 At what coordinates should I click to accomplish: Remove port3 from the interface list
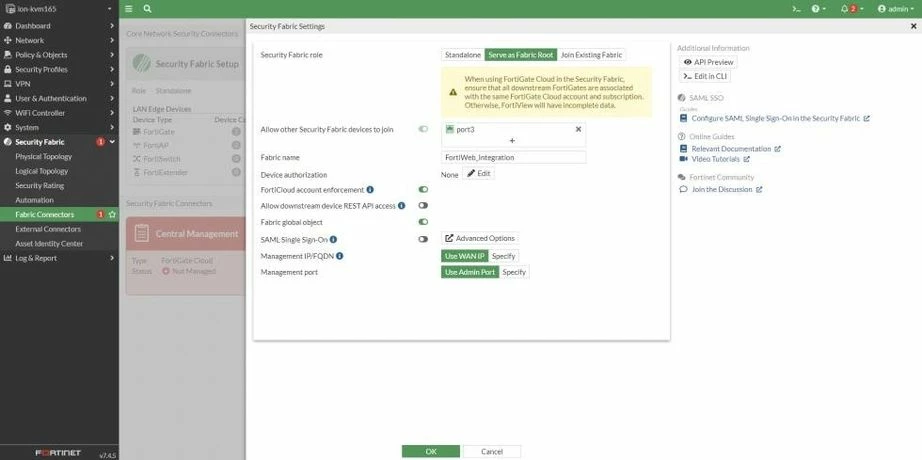[x=578, y=129]
